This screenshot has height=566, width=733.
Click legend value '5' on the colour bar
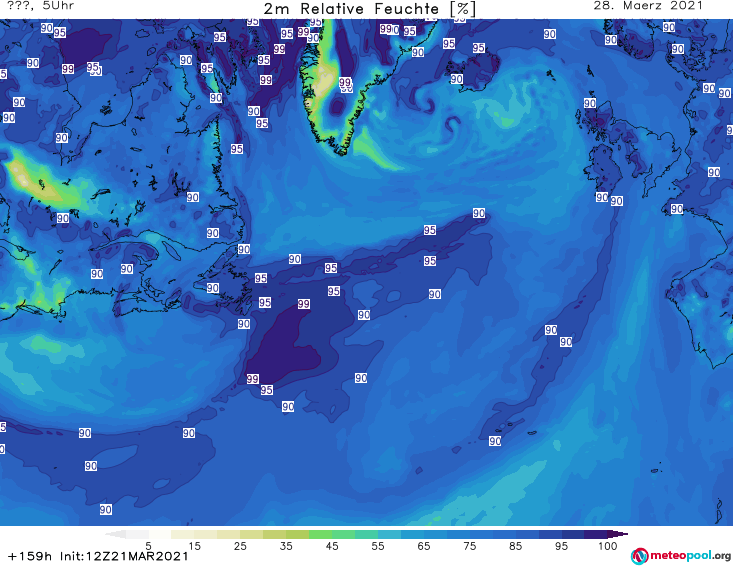[x=148, y=546]
